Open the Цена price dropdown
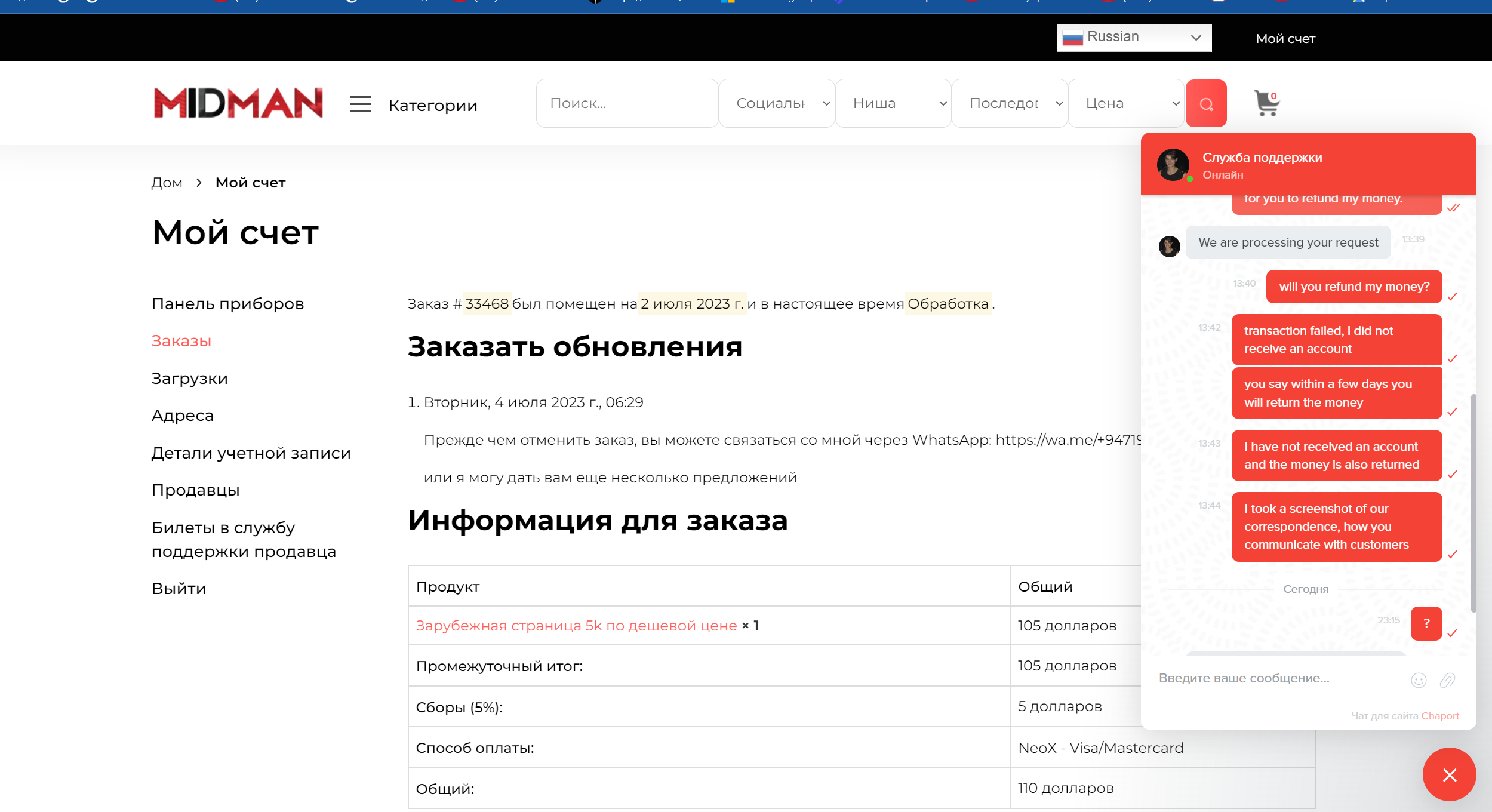This screenshot has height=812, width=1492. point(1125,103)
